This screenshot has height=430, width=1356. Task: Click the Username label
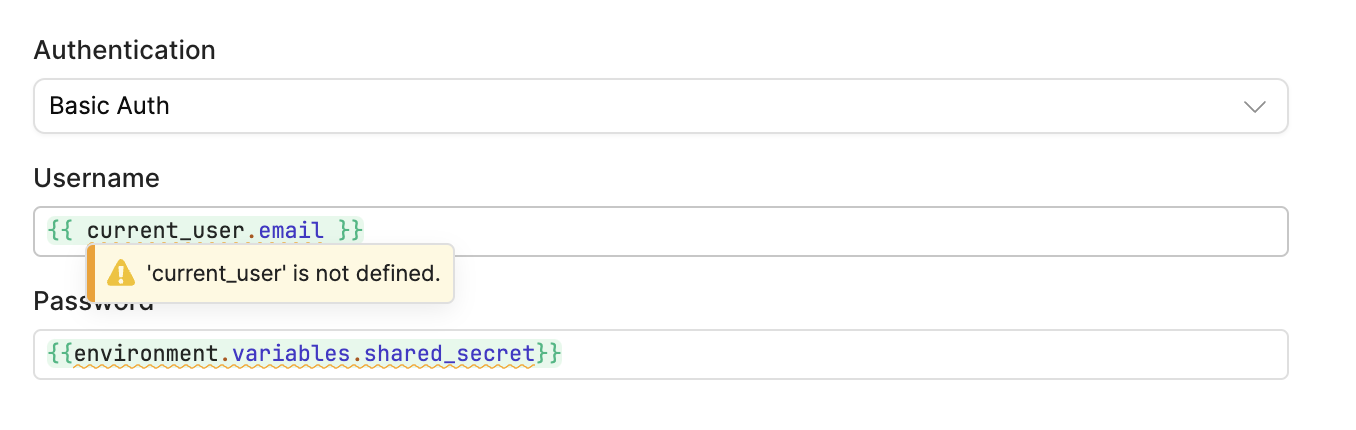pos(97,178)
